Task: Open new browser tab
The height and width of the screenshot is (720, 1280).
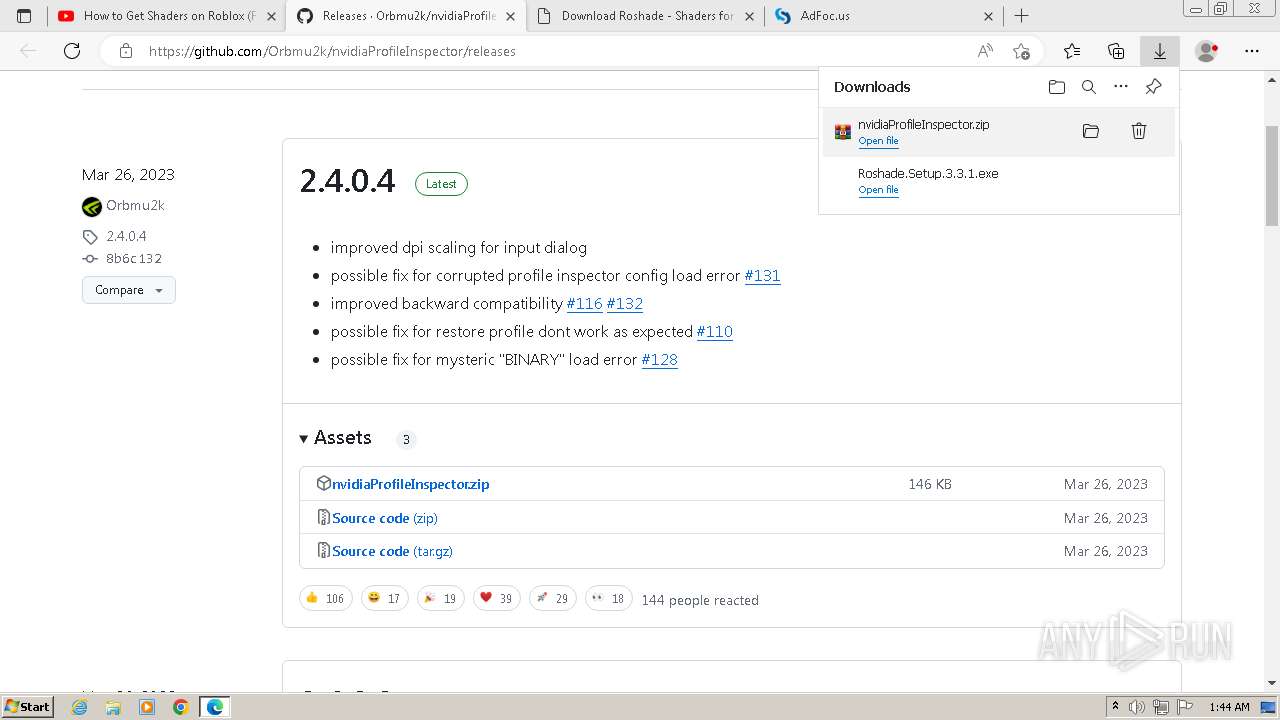Action: coord(1021,16)
